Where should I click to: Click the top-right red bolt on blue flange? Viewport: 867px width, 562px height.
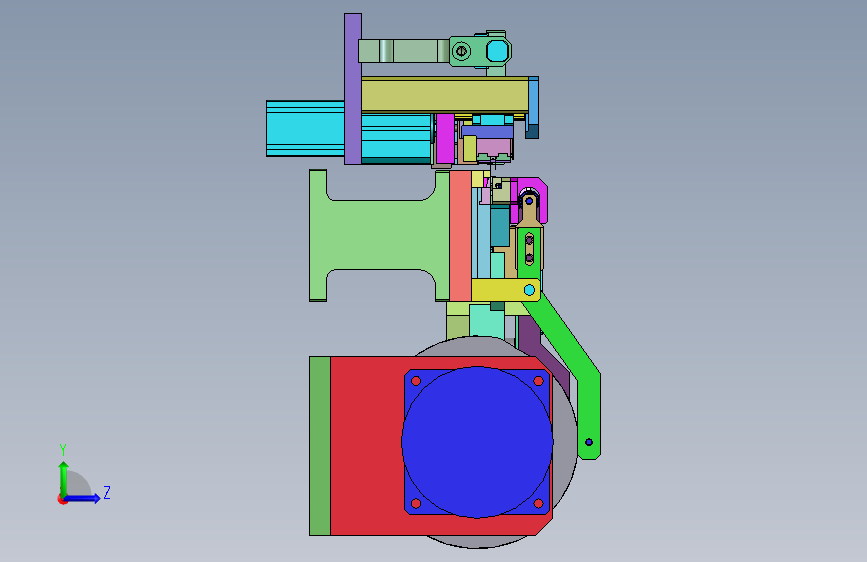click(x=538, y=381)
